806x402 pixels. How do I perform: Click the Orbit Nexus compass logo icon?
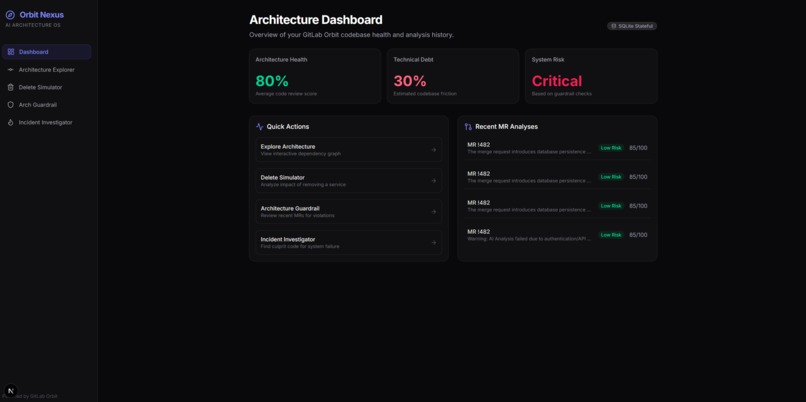pos(10,15)
